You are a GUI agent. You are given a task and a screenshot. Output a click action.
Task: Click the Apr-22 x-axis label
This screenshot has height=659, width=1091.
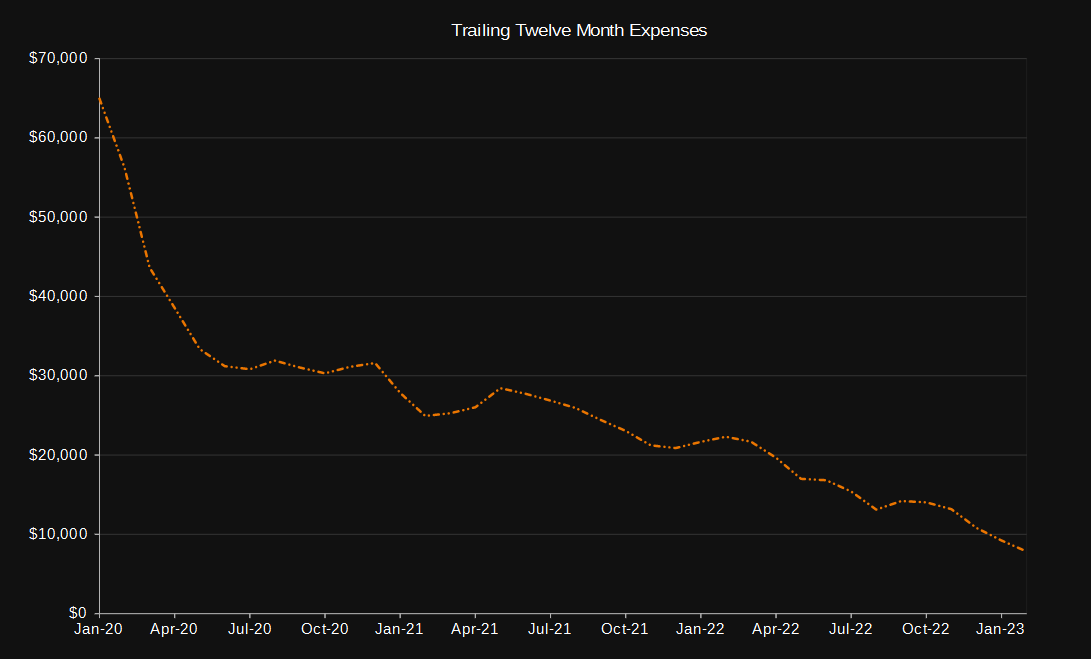(x=776, y=629)
